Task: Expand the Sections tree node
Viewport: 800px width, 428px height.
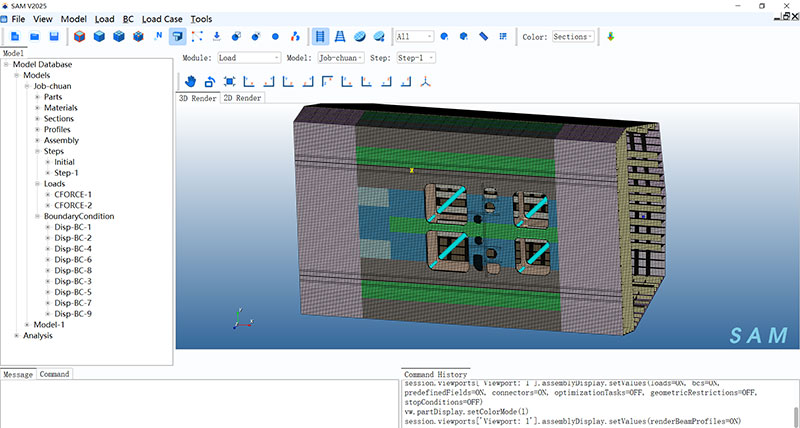Action: pyautogui.click(x=37, y=118)
